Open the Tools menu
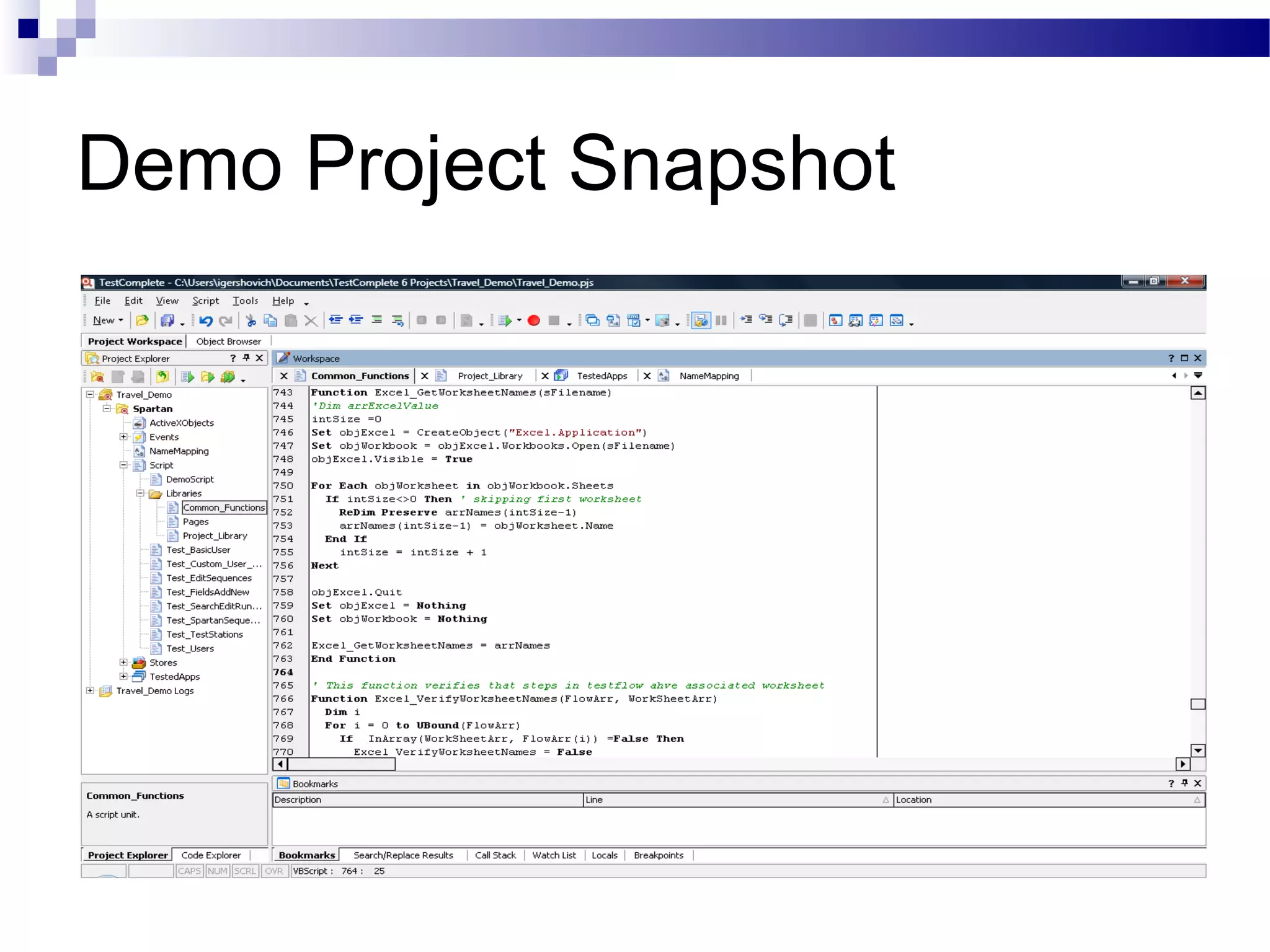1270x952 pixels. coord(245,301)
